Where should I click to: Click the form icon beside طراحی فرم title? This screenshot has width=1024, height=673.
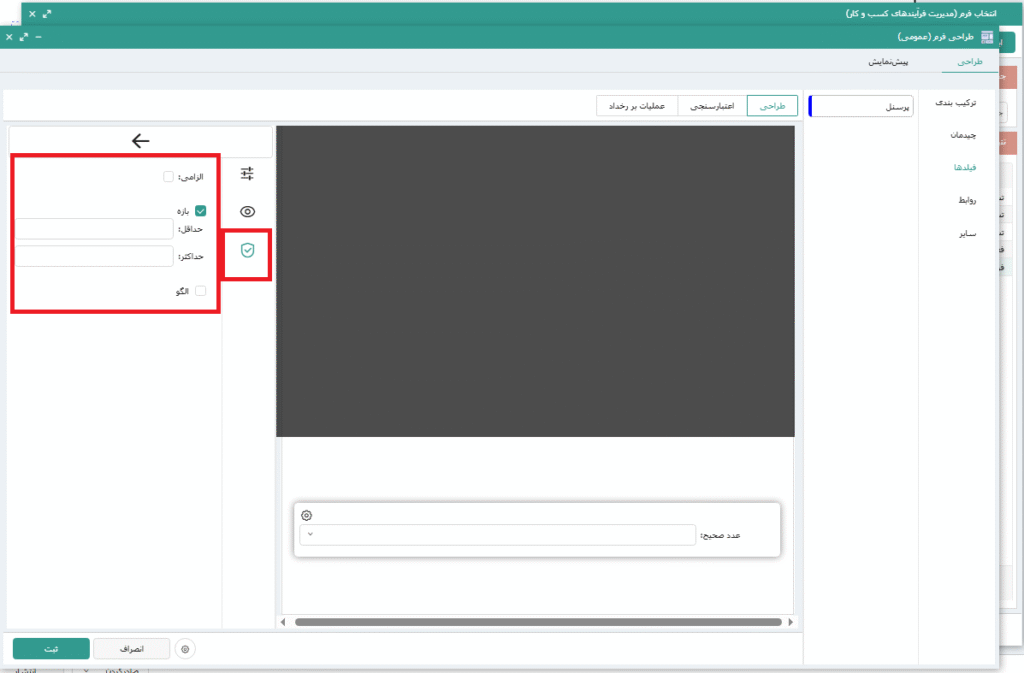(988, 37)
